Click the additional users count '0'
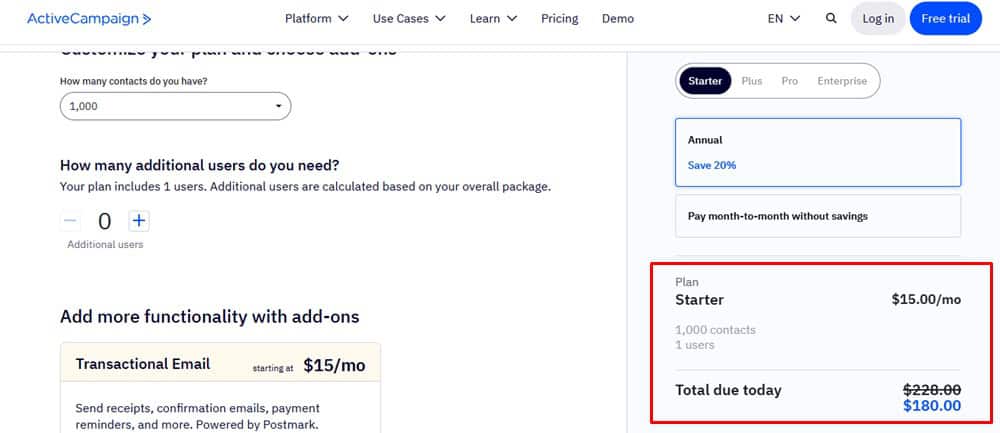Viewport: 1000px width, 433px height. [105, 221]
